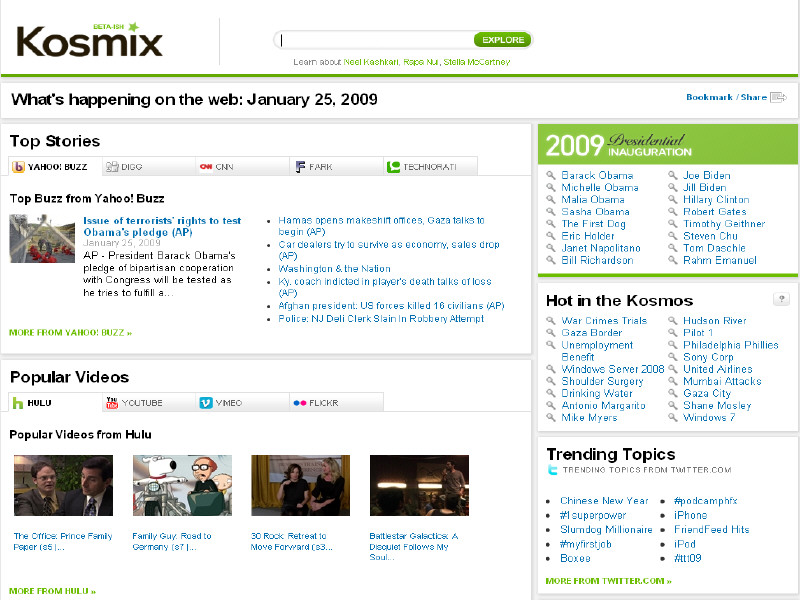Screen dimensions: 800x600
Task: Open the Neel Kashkari suggestion link
Action: 371,62
